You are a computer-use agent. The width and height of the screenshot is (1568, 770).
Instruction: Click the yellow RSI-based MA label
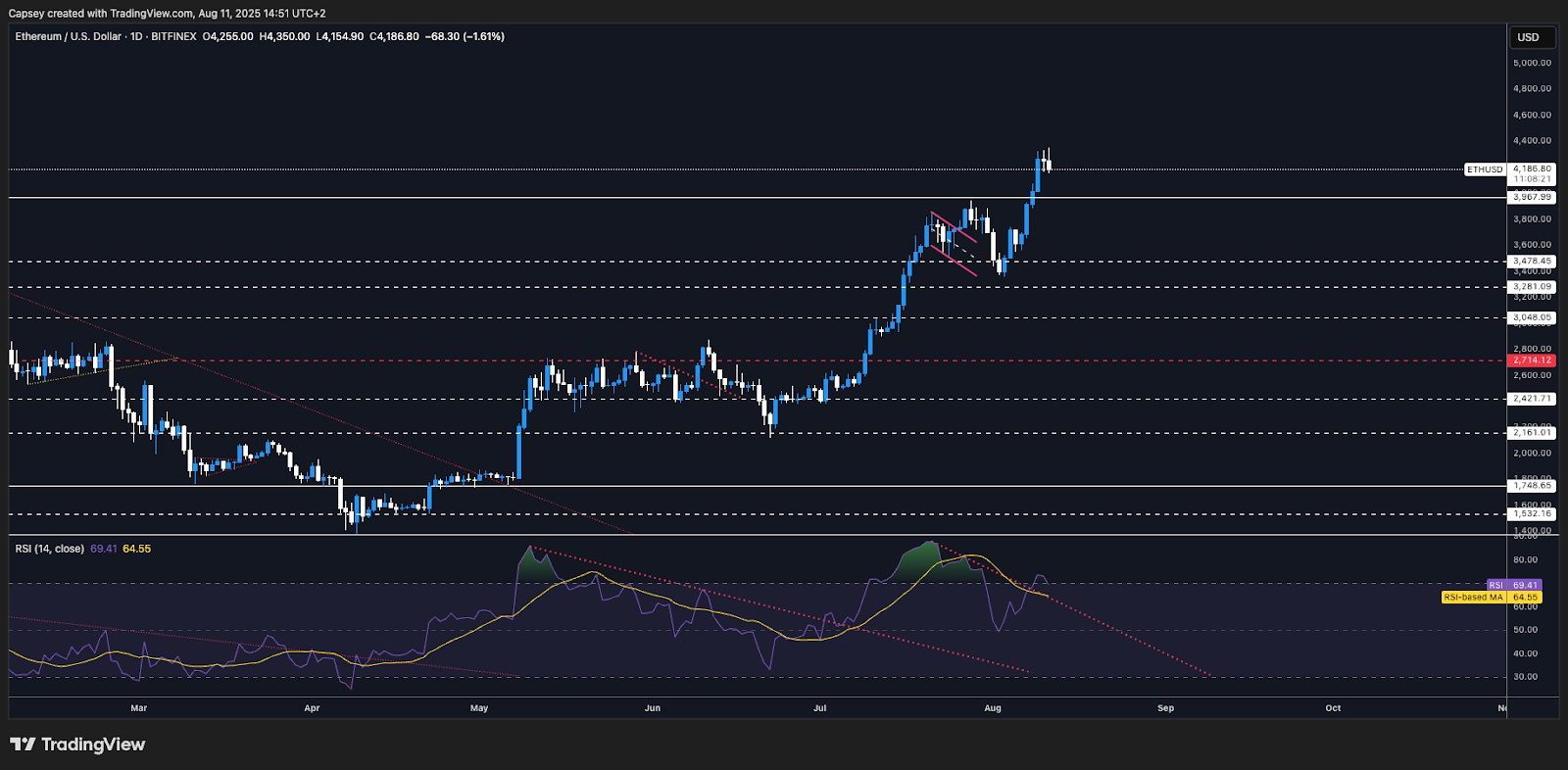(x=1473, y=597)
